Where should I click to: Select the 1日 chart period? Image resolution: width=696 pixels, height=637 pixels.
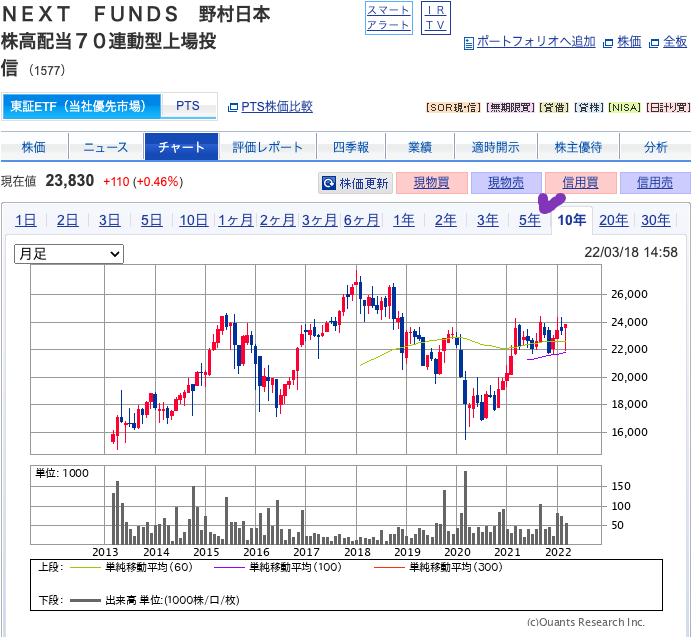point(26,220)
